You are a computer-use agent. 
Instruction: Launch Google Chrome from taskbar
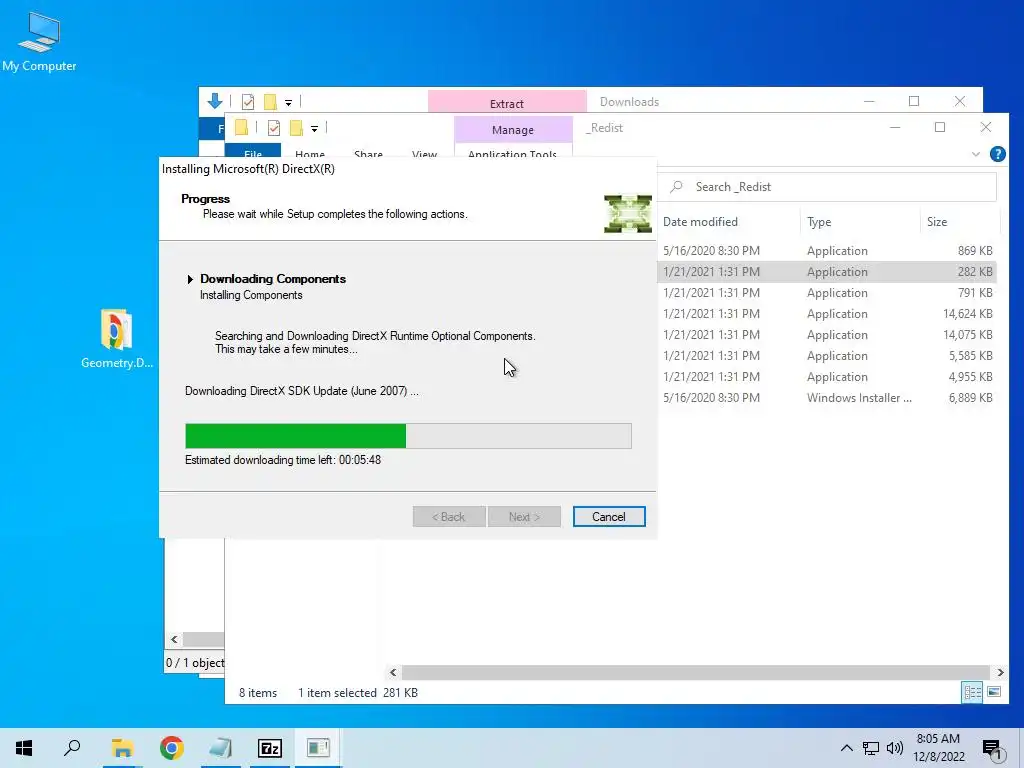pos(172,748)
